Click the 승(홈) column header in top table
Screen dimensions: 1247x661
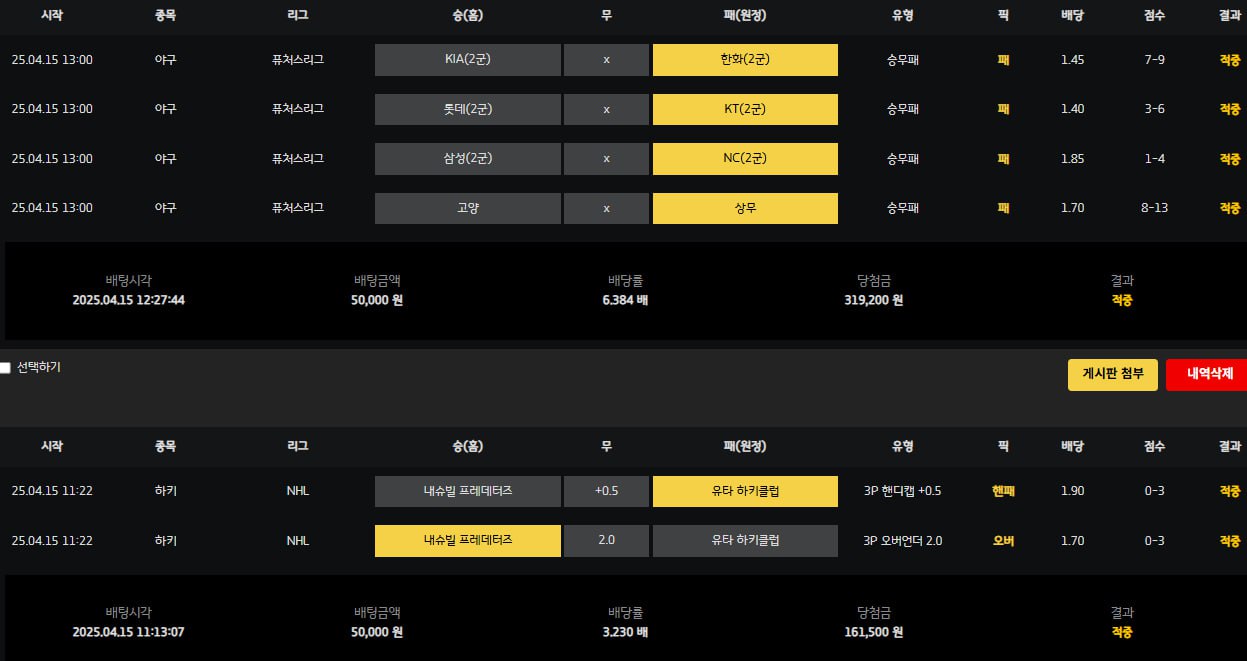pyautogui.click(x=467, y=15)
